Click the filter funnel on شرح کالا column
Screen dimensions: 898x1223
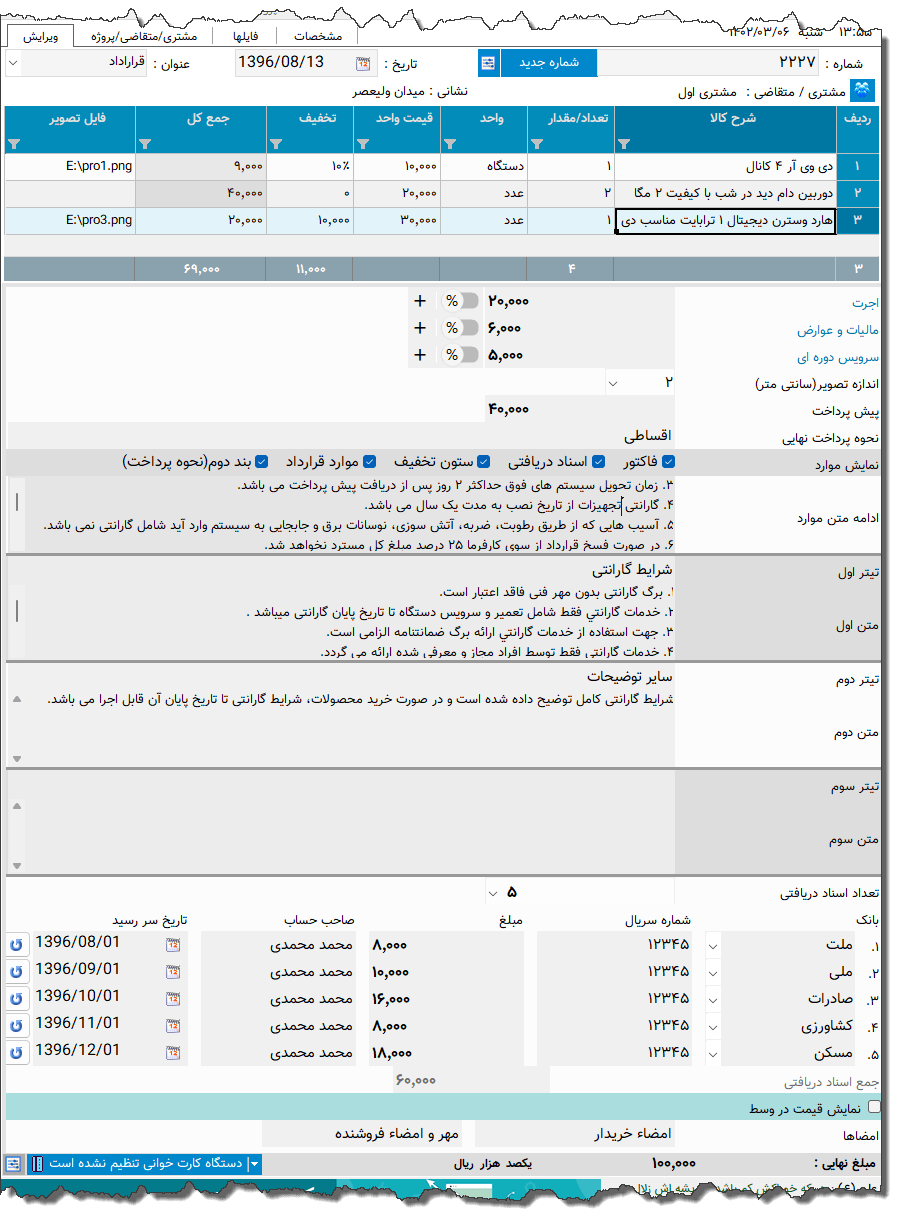625,144
